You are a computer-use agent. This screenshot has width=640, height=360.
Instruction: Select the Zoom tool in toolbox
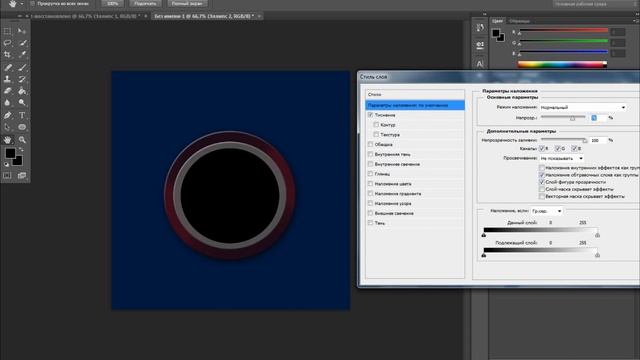(22, 140)
